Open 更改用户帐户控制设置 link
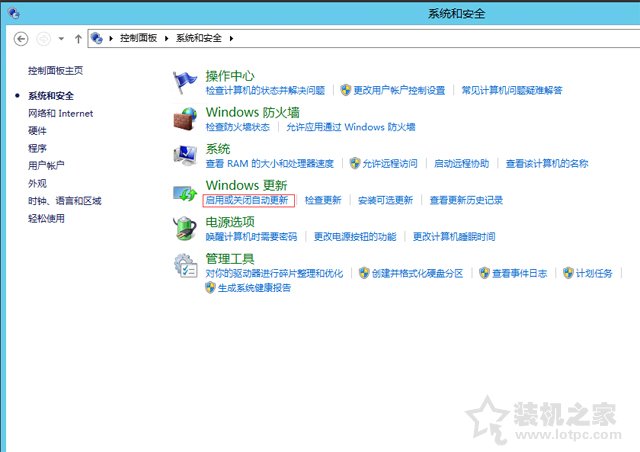 click(x=399, y=90)
